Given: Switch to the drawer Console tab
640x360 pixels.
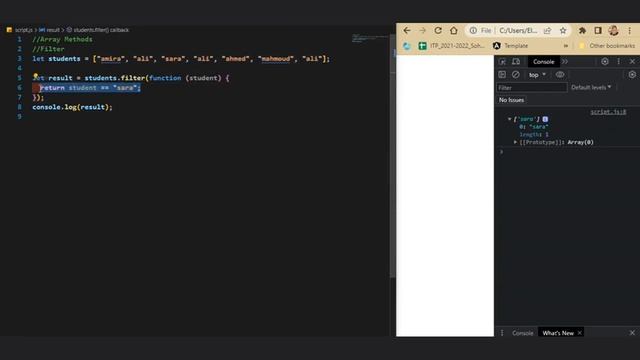Looking at the screenshot, I should click(522, 333).
